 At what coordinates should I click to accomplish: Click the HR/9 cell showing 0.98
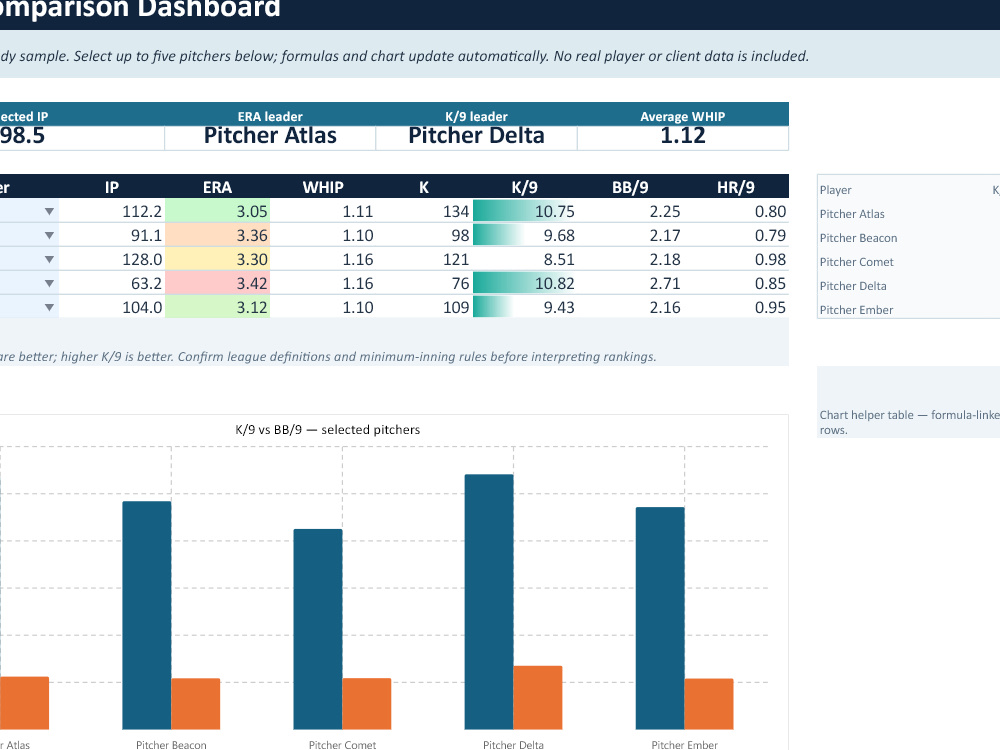(x=736, y=260)
